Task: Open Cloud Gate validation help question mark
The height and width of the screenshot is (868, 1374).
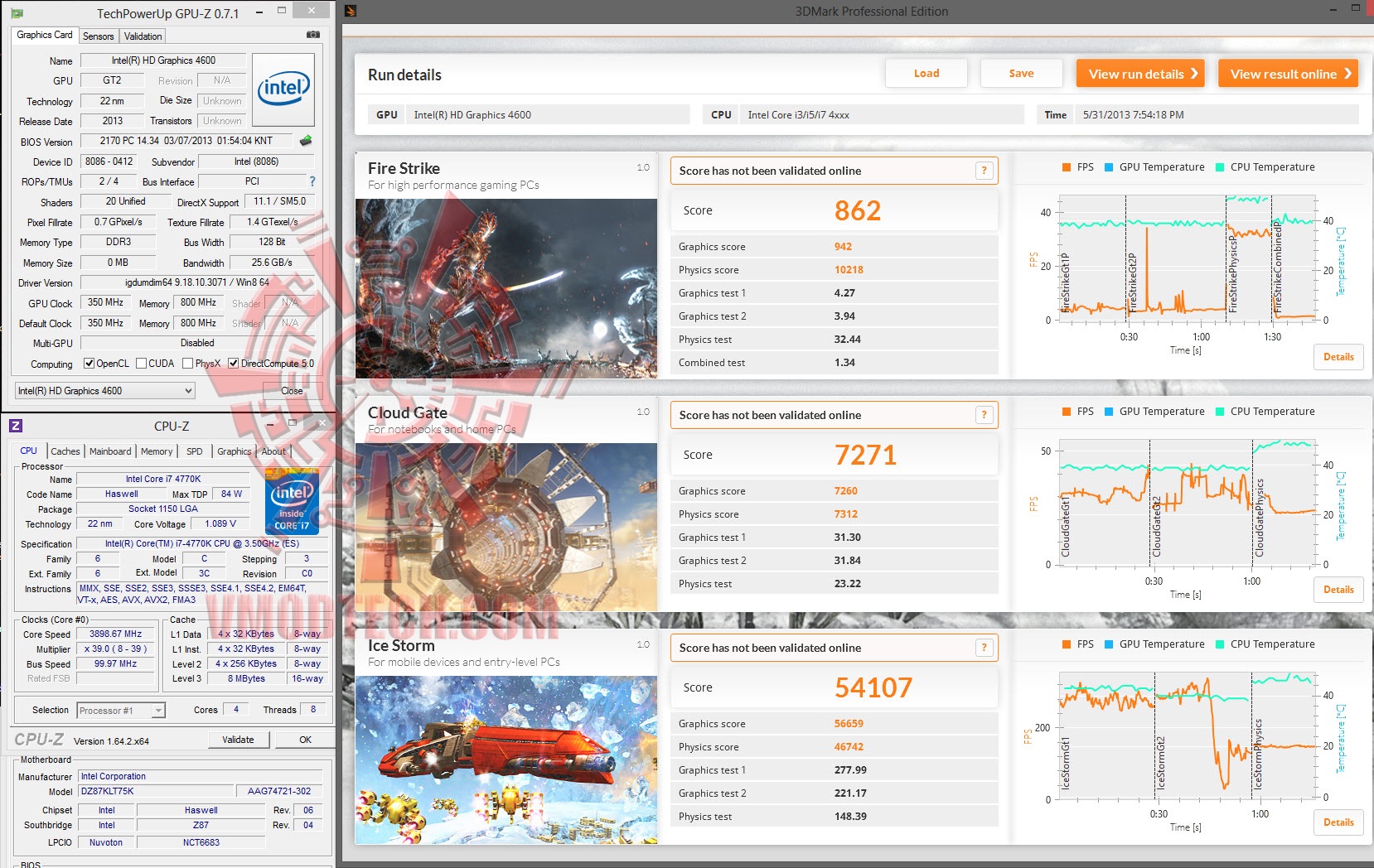Action: 985,415
